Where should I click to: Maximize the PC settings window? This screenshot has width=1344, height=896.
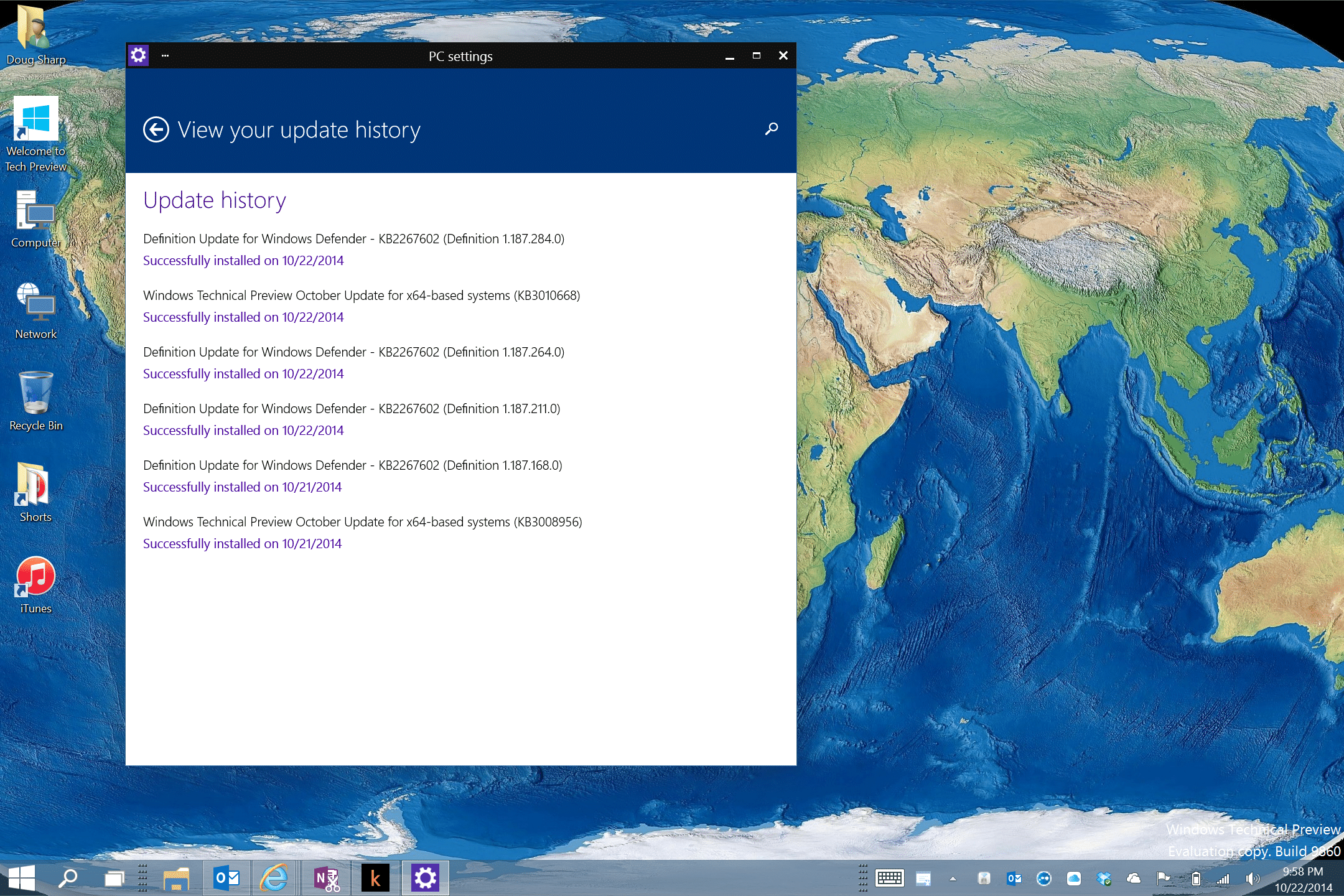tap(756, 55)
